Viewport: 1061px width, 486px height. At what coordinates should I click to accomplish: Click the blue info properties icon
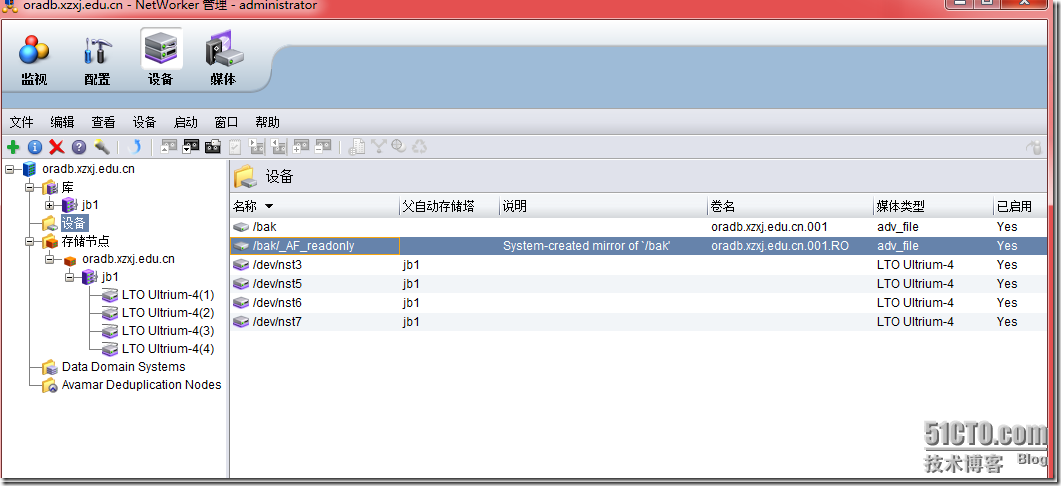pos(35,146)
